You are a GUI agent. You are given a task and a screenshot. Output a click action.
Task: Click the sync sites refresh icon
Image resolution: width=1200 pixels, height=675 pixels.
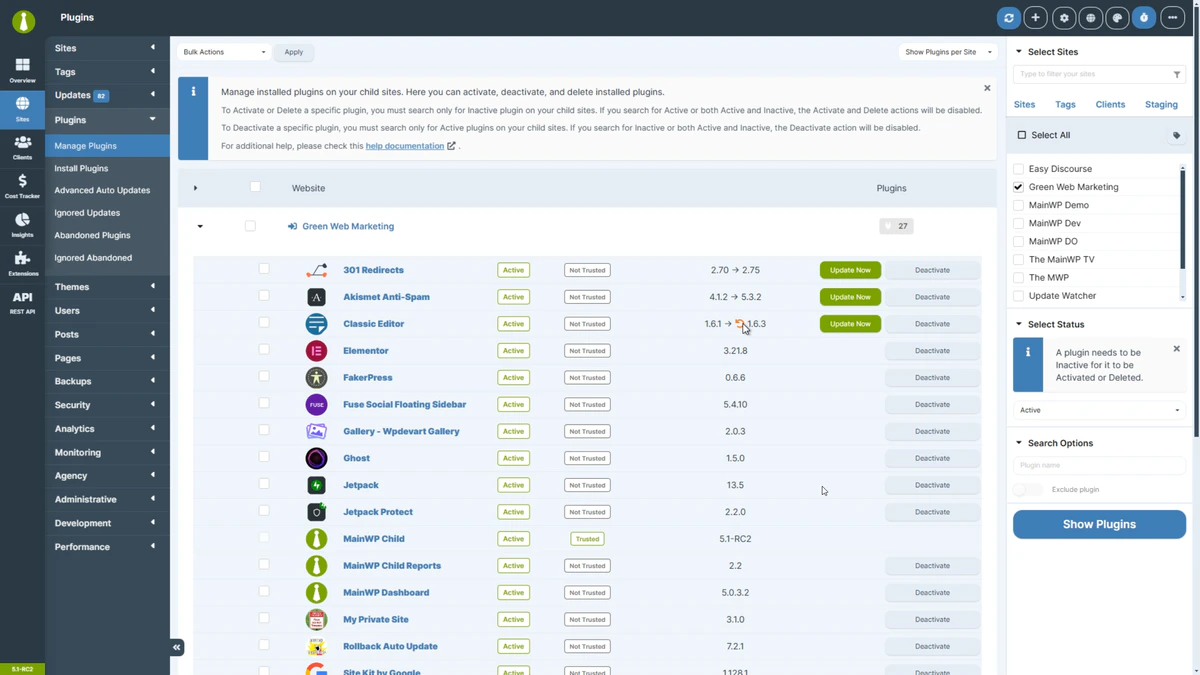[1009, 18]
